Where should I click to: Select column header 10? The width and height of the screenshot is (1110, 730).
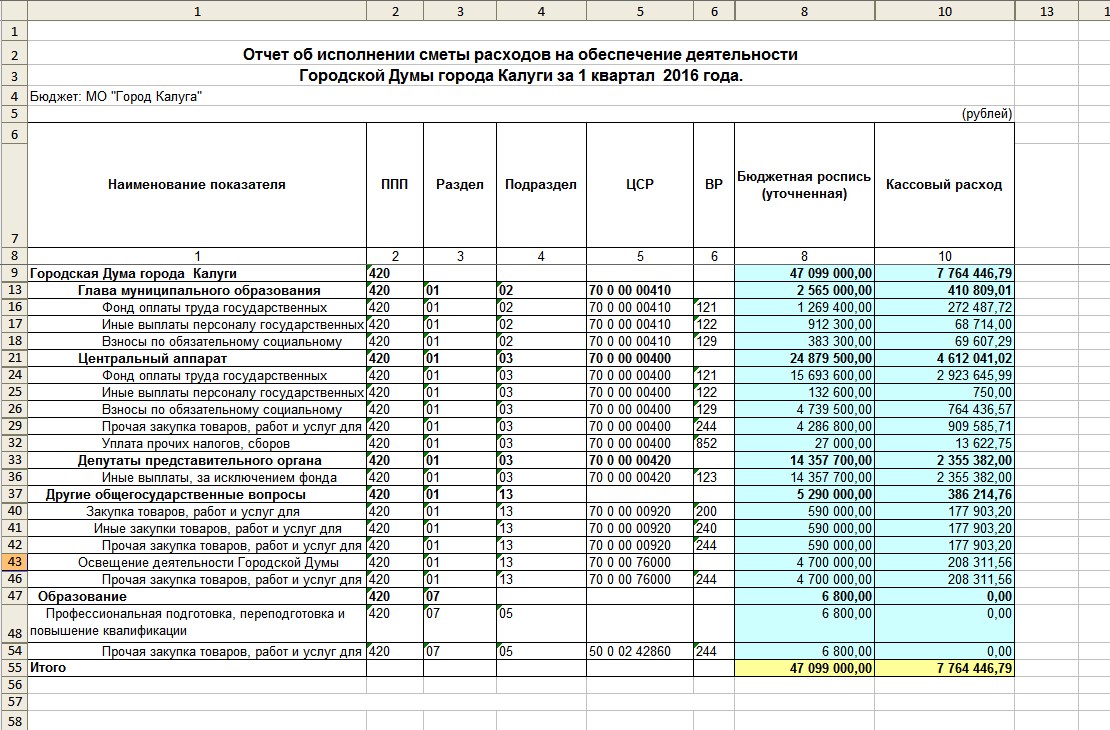(944, 11)
